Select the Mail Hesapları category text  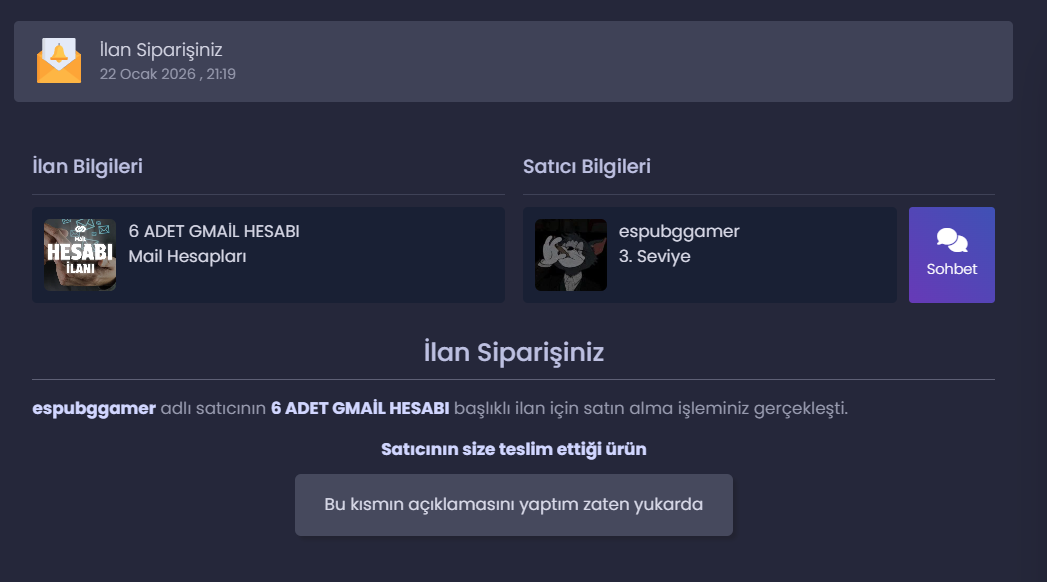coord(187,256)
